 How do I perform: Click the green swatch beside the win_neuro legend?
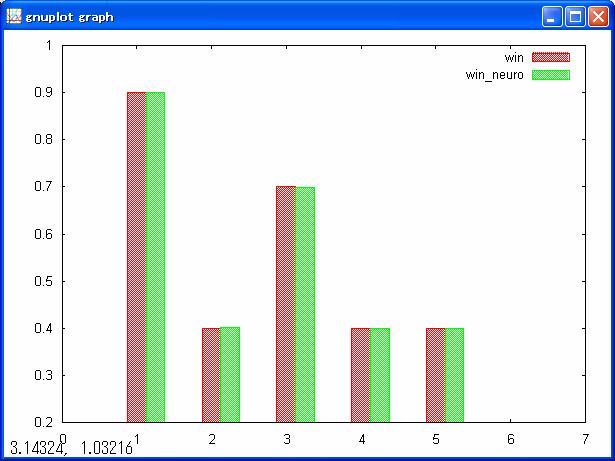click(x=550, y=74)
